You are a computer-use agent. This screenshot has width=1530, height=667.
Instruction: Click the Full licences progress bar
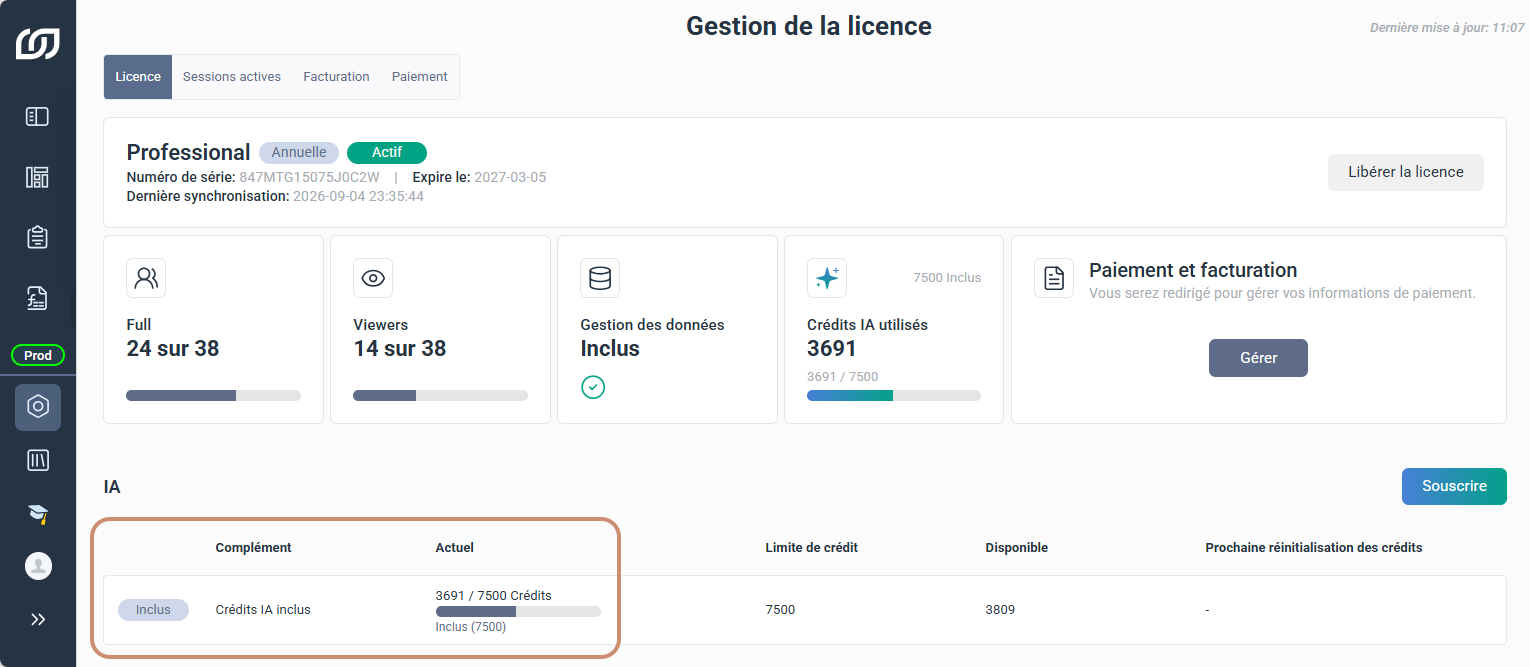213,396
